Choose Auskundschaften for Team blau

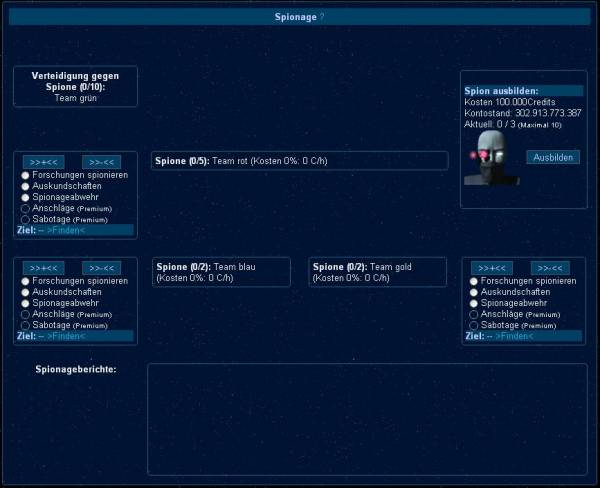click(x=26, y=292)
